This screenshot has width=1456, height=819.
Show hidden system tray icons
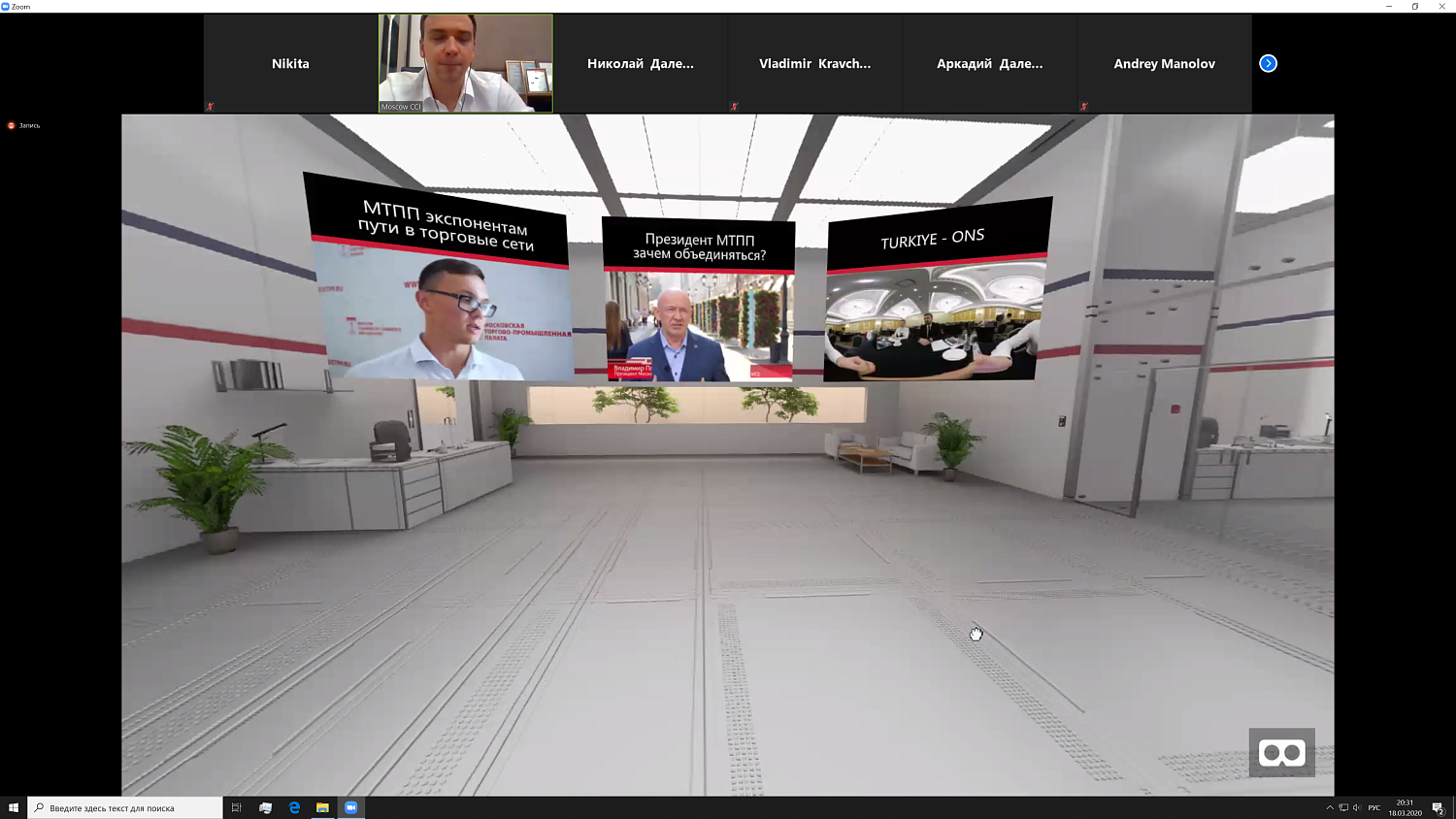tap(1330, 807)
